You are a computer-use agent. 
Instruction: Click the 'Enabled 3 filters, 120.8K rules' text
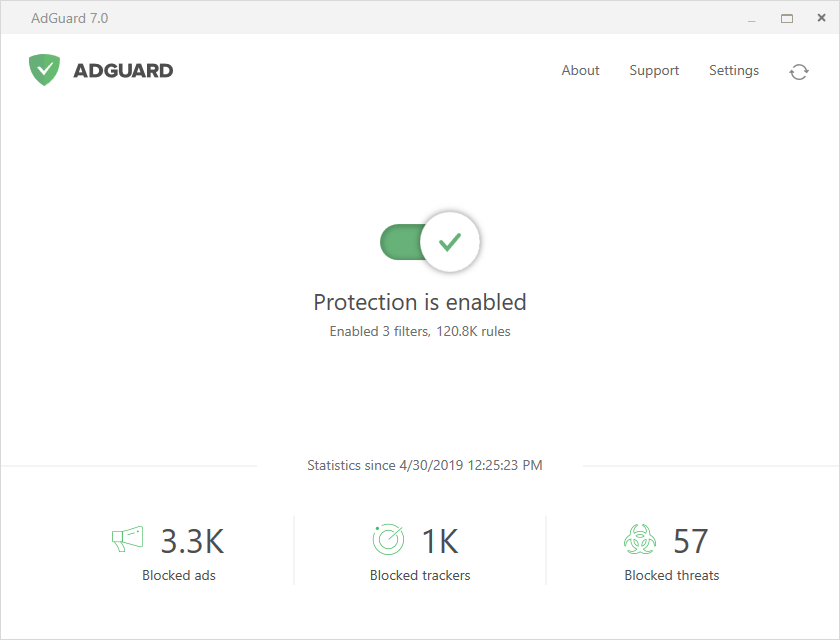420,332
